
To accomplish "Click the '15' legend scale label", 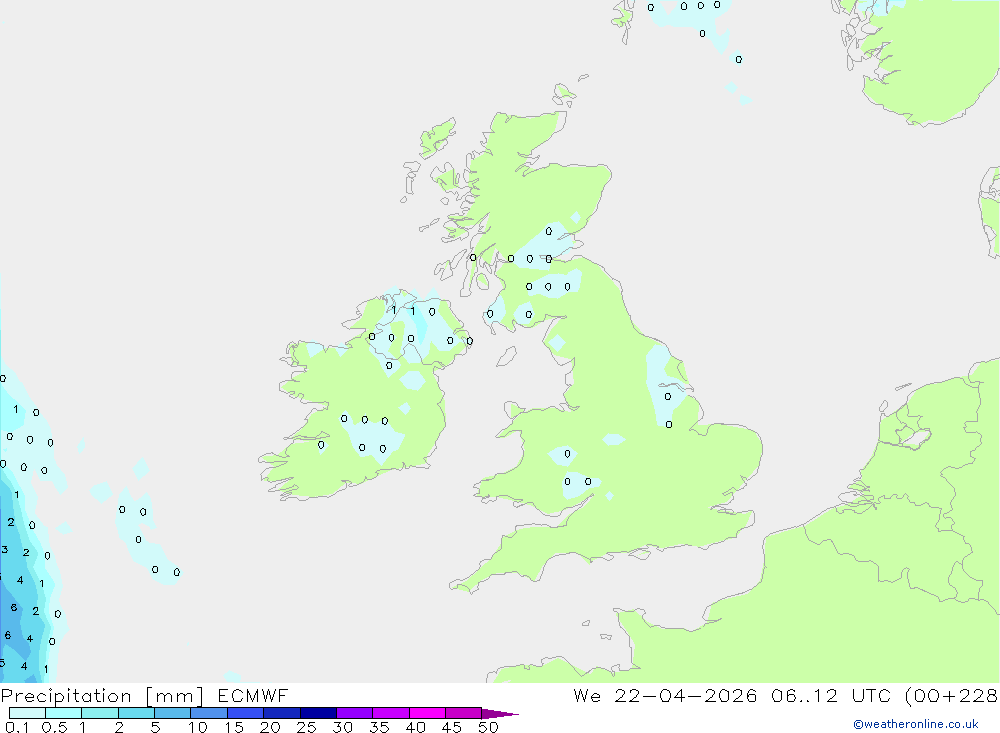I will pyautogui.click(x=234, y=727).
